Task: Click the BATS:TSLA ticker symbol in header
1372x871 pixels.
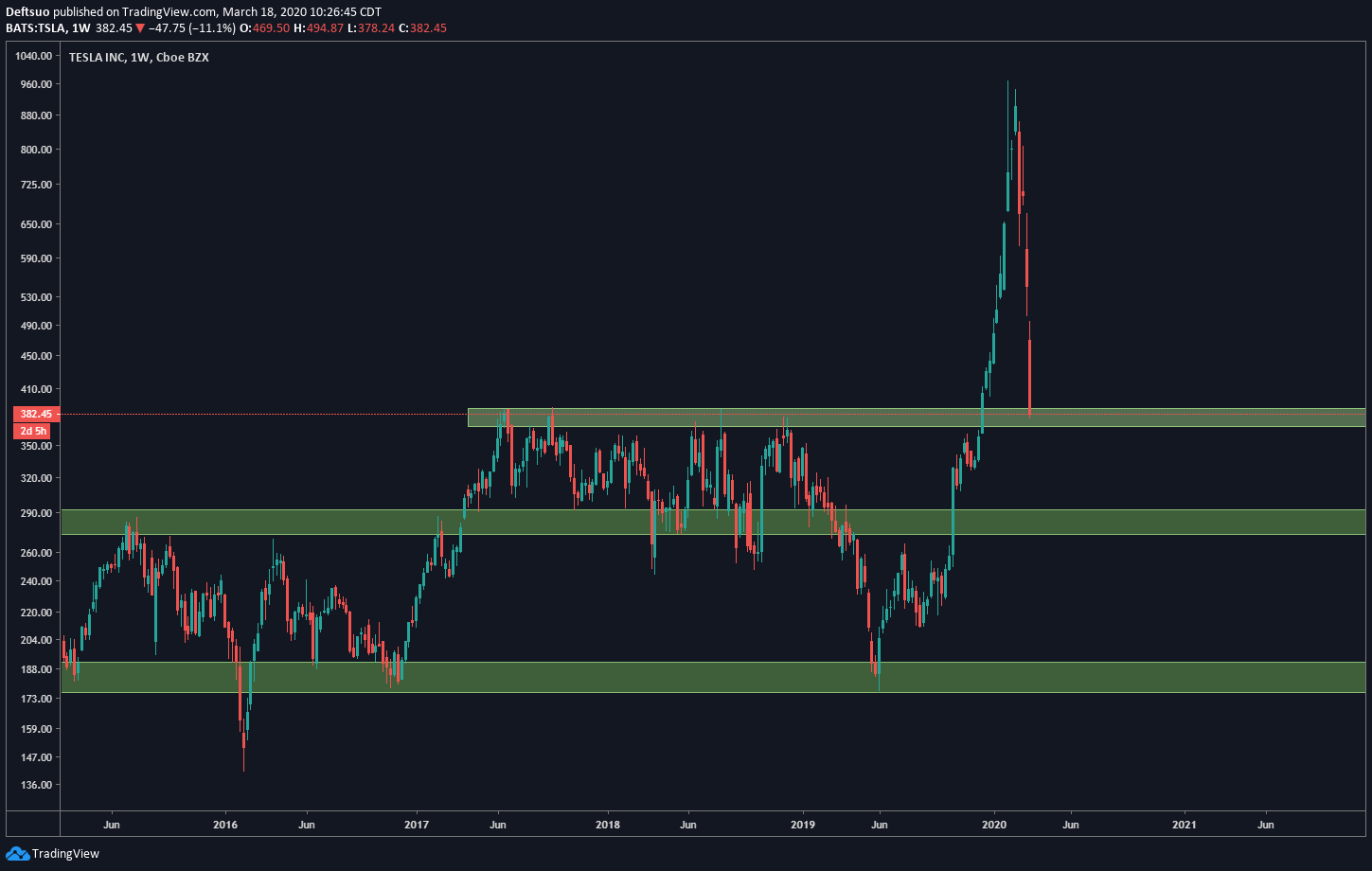Action: 38,28
